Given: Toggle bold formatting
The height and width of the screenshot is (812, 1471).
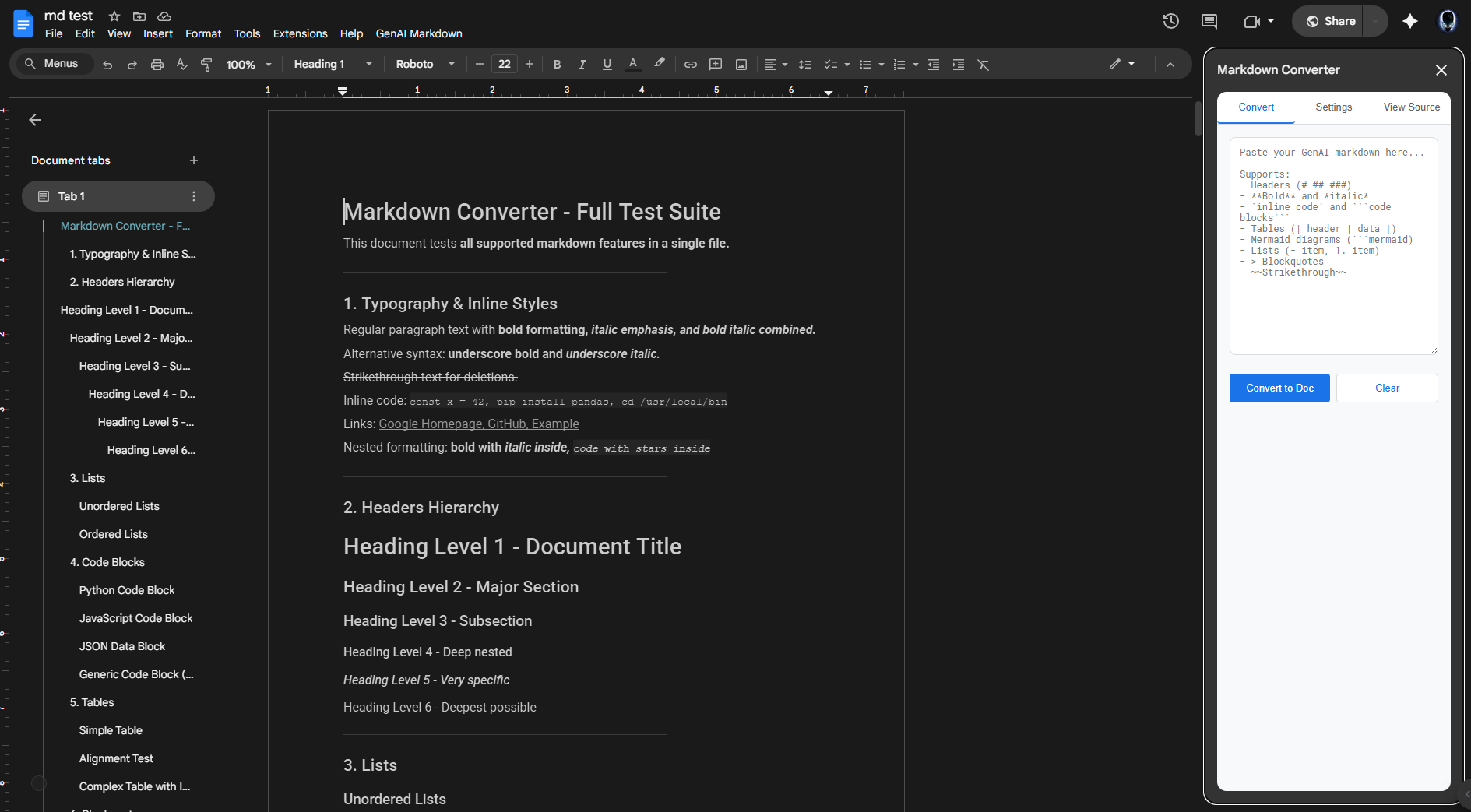Looking at the screenshot, I should coord(557,65).
